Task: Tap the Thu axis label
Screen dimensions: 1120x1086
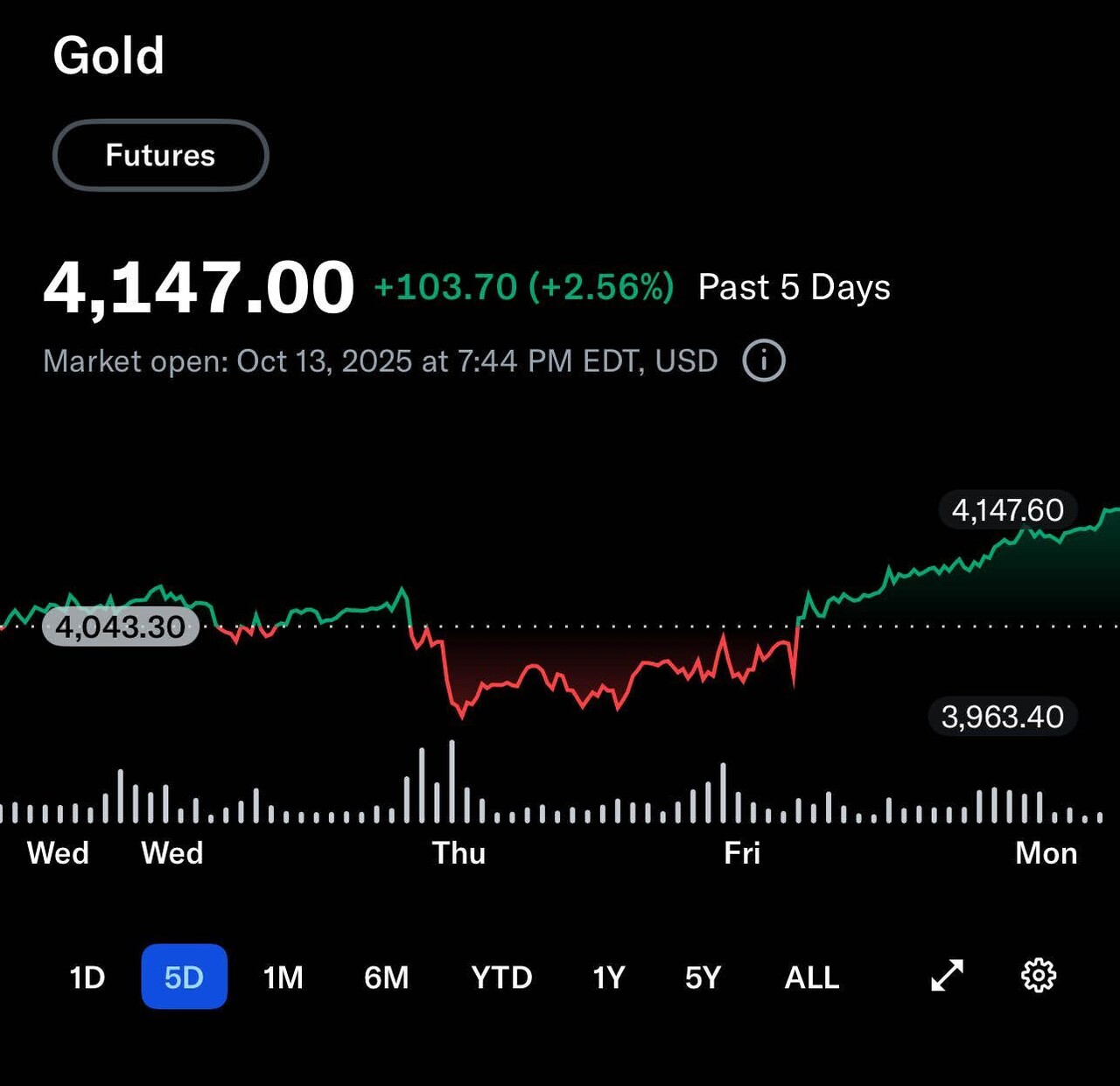Action: (x=458, y=852)
